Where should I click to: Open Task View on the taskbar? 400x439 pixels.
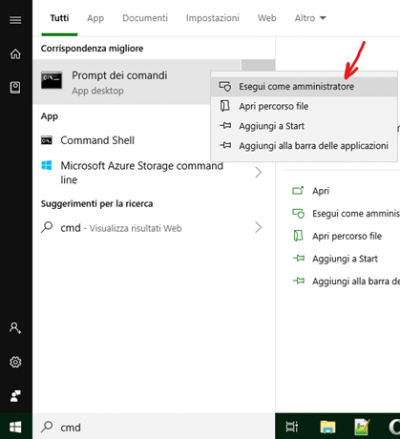pyautogui.click(x=292, y=427)
